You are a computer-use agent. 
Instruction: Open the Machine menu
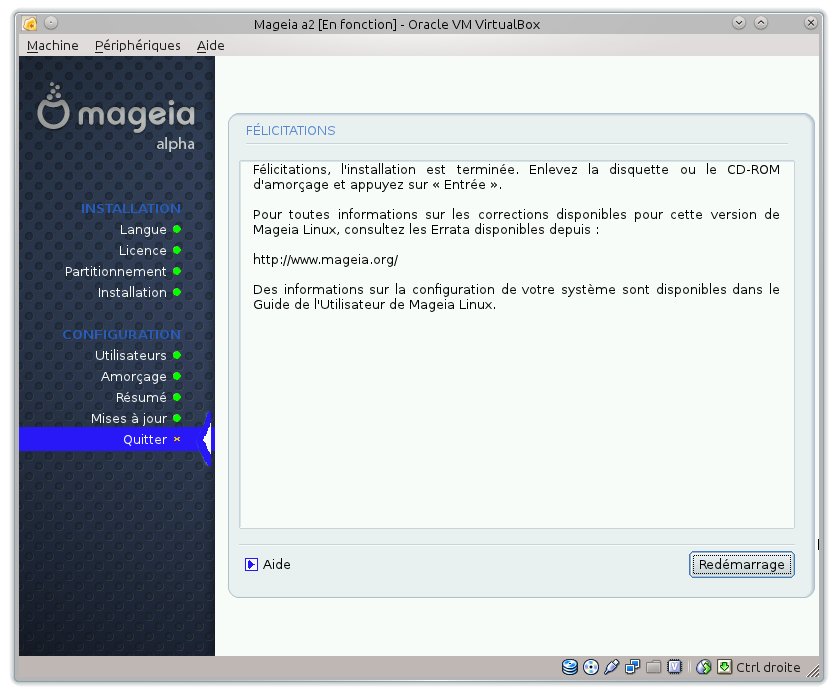coord(52,45)
